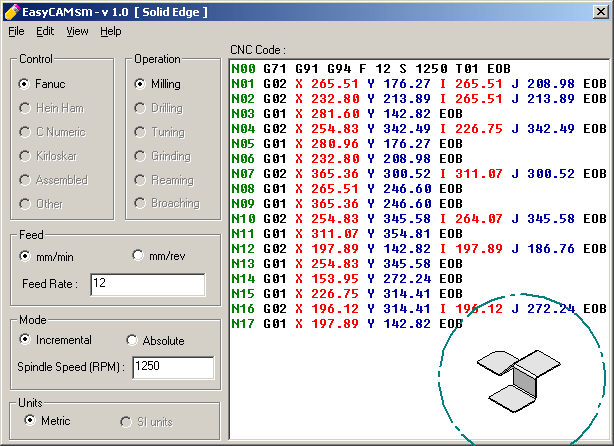Screen dimensions: 614x446
Task: Click CNC code line N14
Action: click(347, 279)
